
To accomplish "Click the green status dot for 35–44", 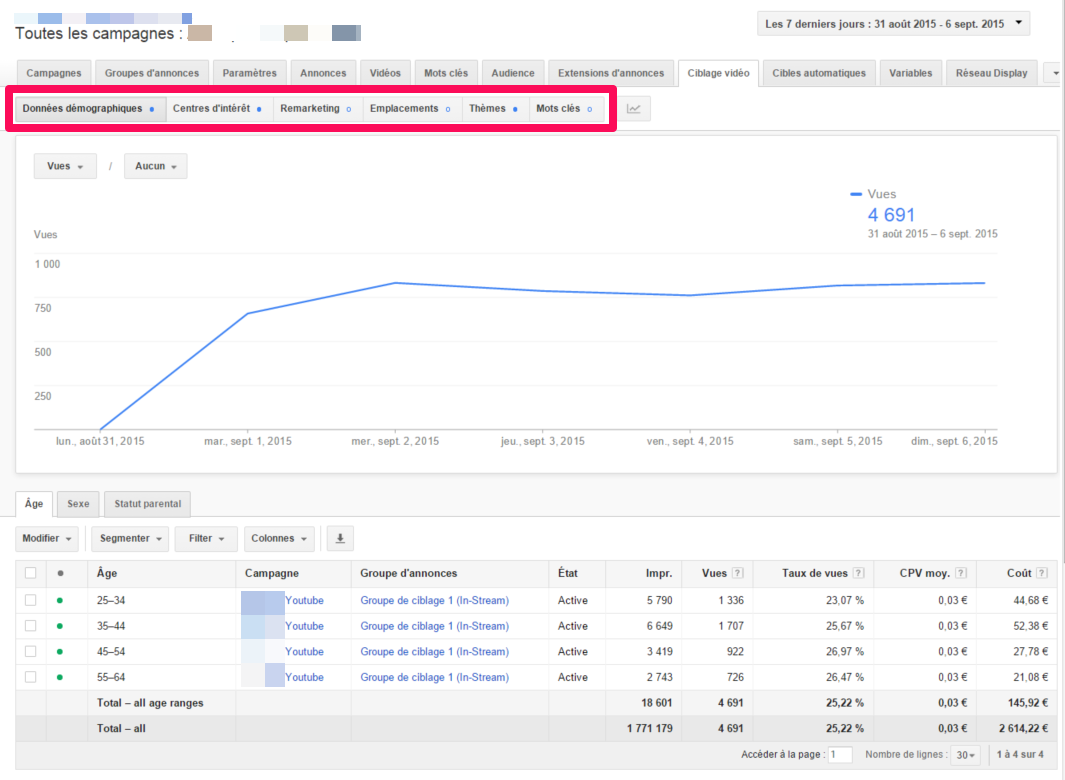I will (60, 626).
